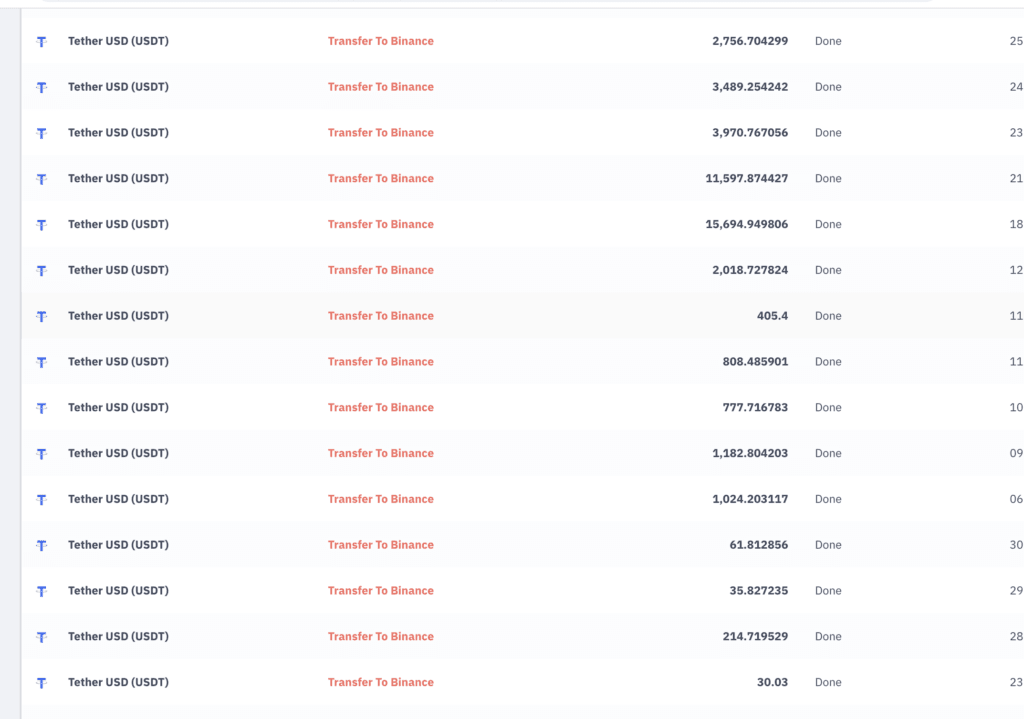The height and width of the screenshot is (719, 1024).
Task: Click Tether icon beside 405.4 row
Action: pos(41,317)
